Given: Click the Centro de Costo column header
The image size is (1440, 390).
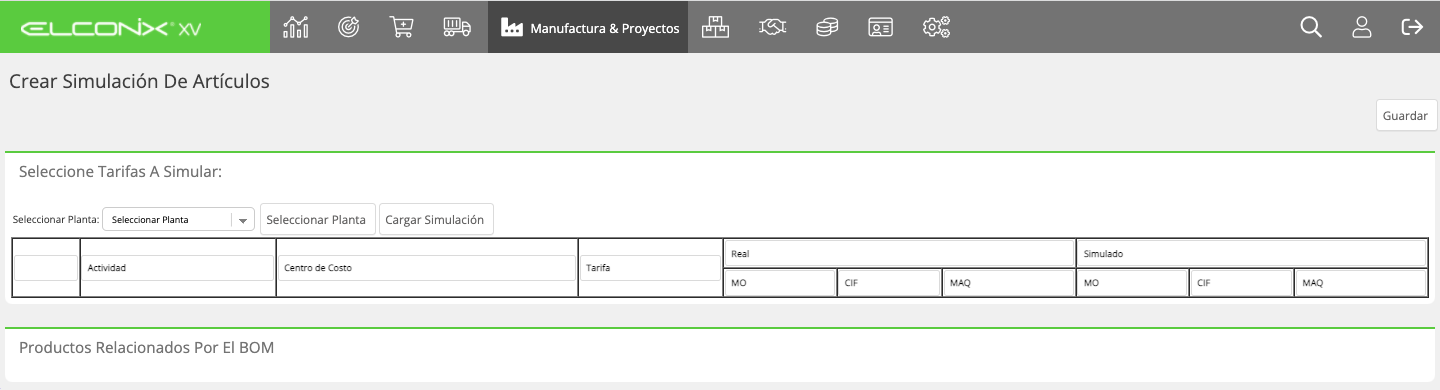Looking at the screenshot, I should [x=427, y=268].
